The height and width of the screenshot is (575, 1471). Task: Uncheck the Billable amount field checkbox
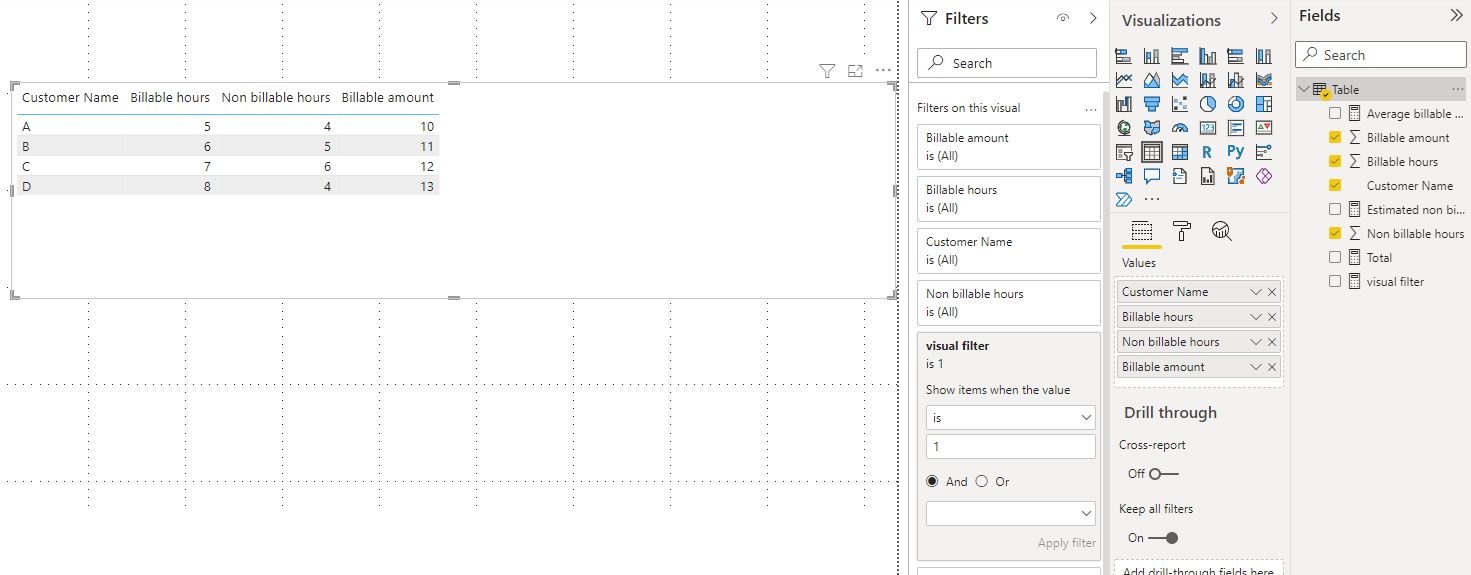(1335, 138)
